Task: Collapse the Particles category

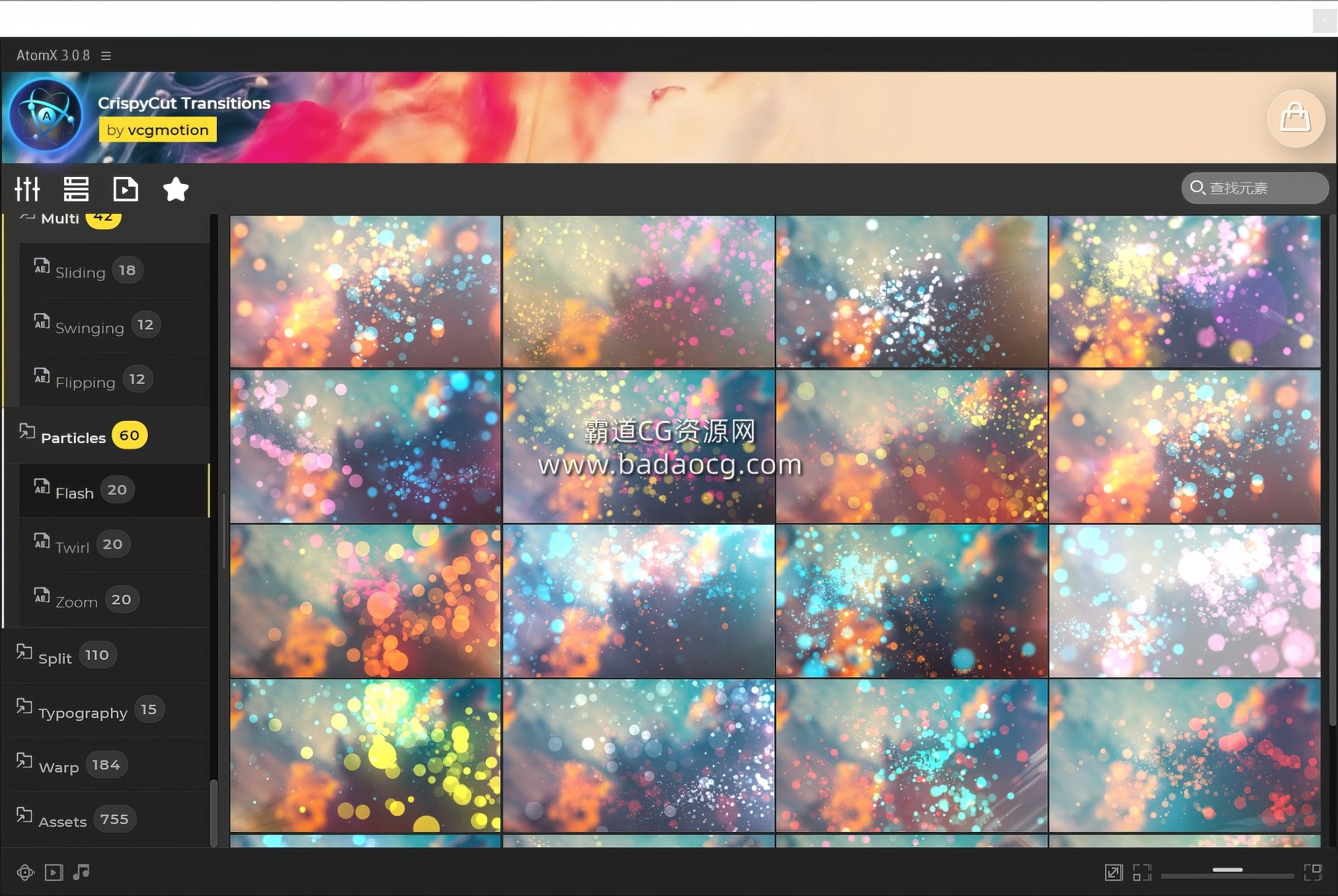Action: 106,435
